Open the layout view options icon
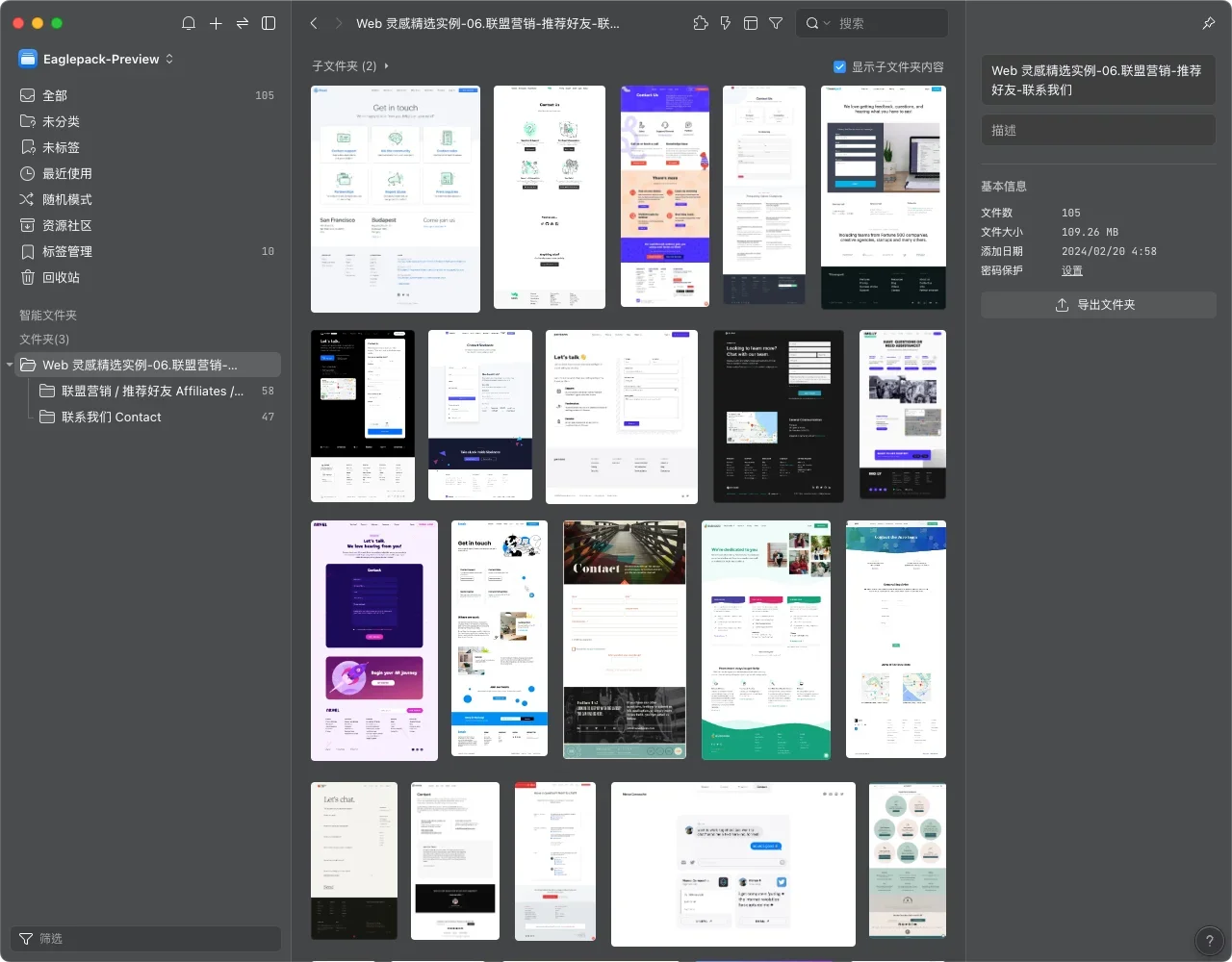Viewport: 1232px width, 962px height. coord(751,23)
